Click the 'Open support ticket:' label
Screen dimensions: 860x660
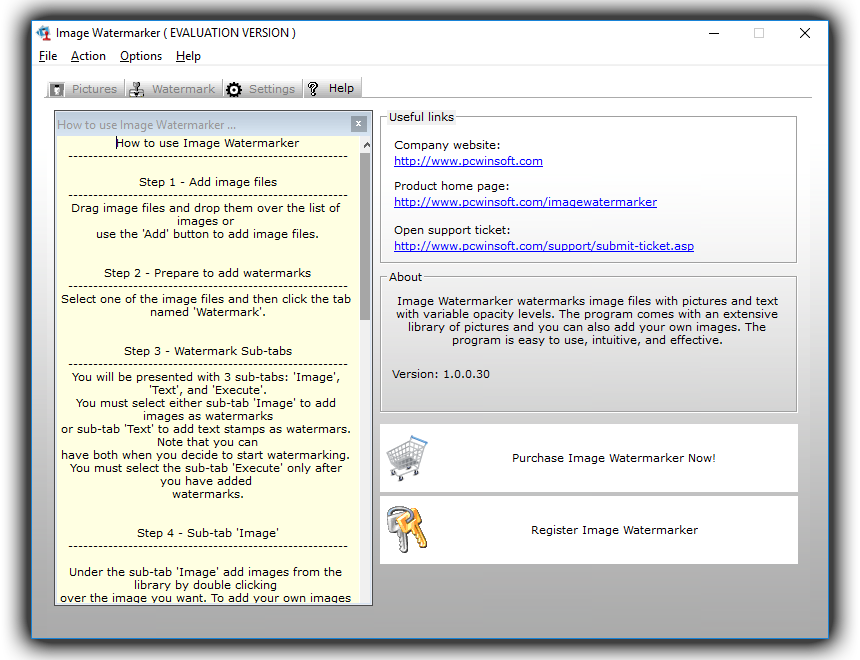click(452, 230)
